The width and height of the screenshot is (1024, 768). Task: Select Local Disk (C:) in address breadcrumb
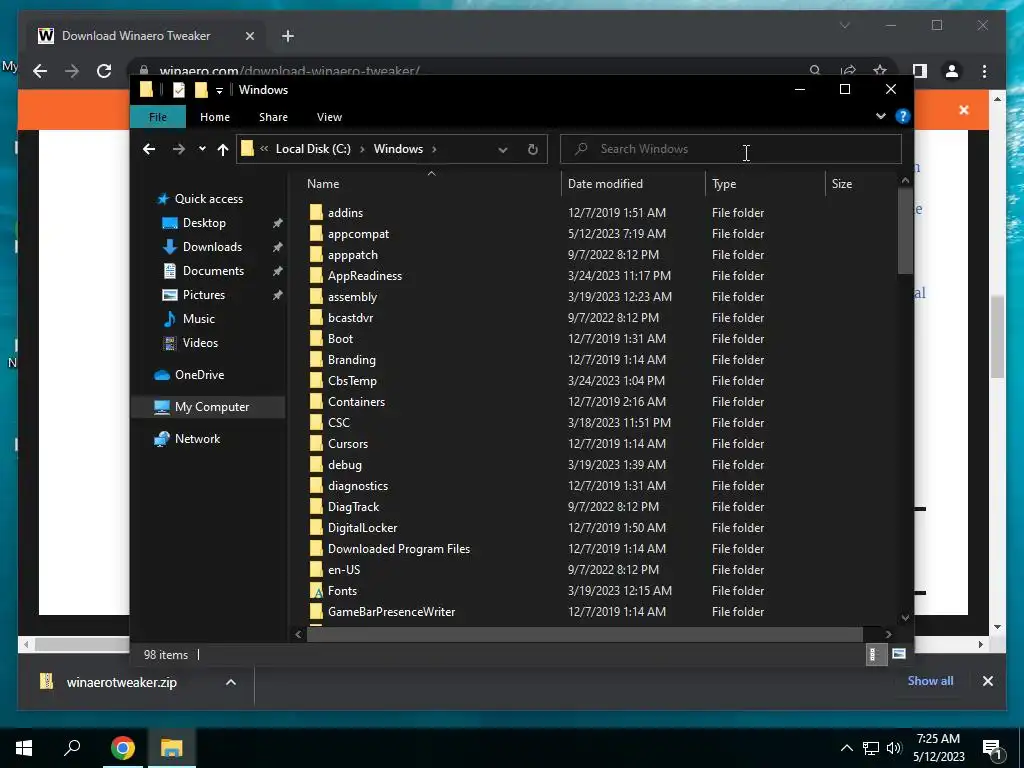(x=313, y=149)
